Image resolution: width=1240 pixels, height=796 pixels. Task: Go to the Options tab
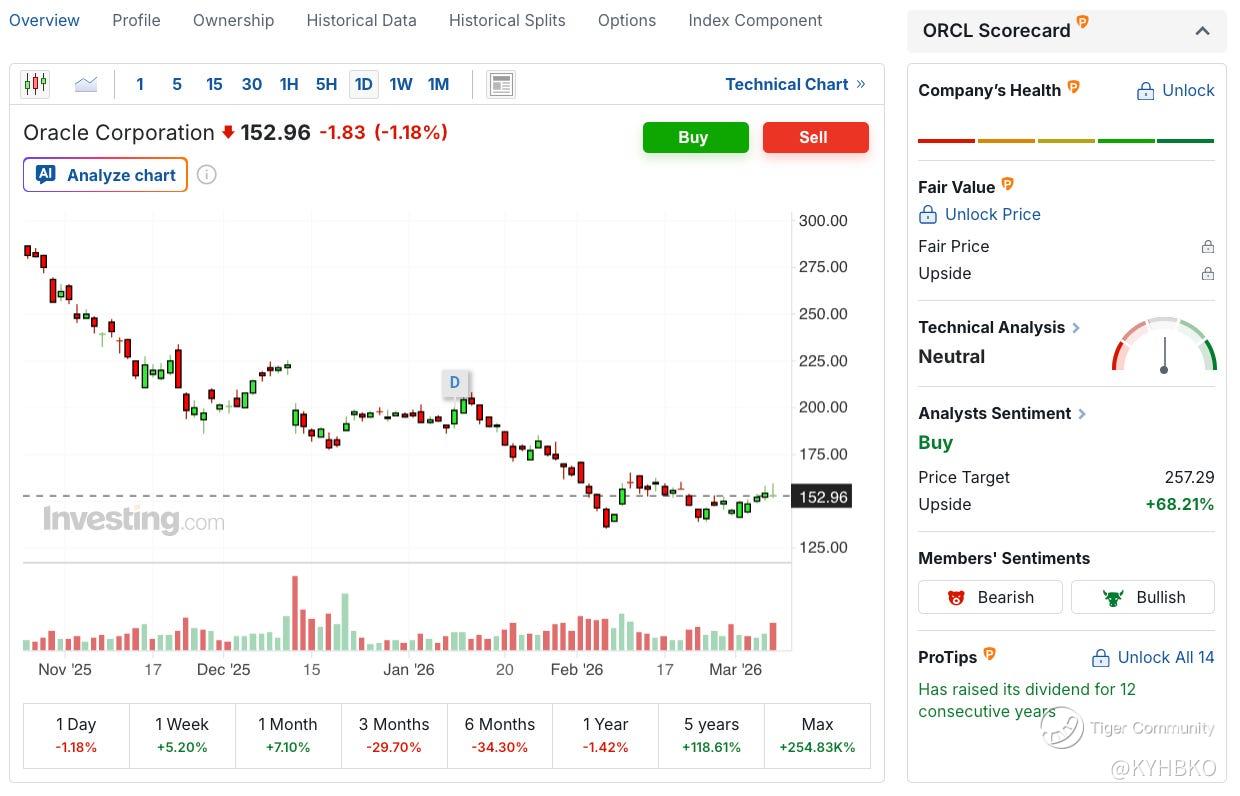pyautogui.click(x=627, y=20)
